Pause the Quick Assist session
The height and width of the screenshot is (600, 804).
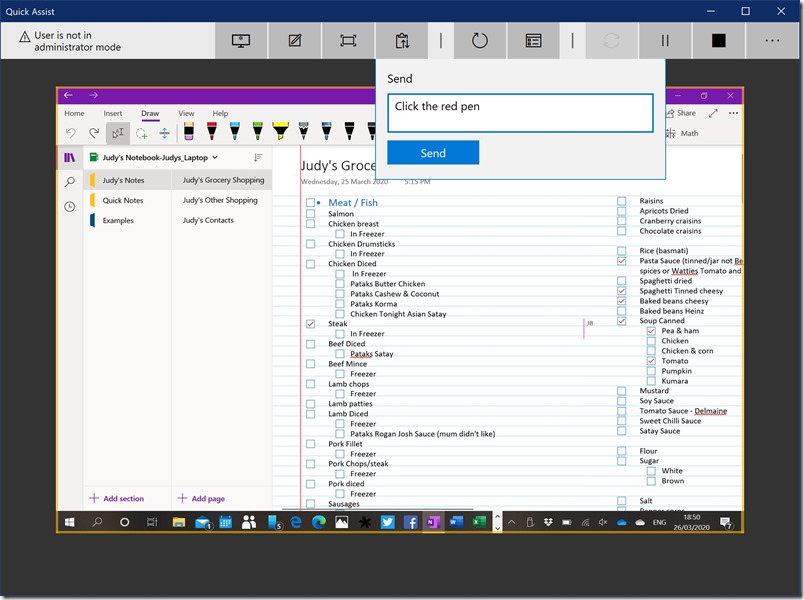pyautogui.click(x=665, y=41)
